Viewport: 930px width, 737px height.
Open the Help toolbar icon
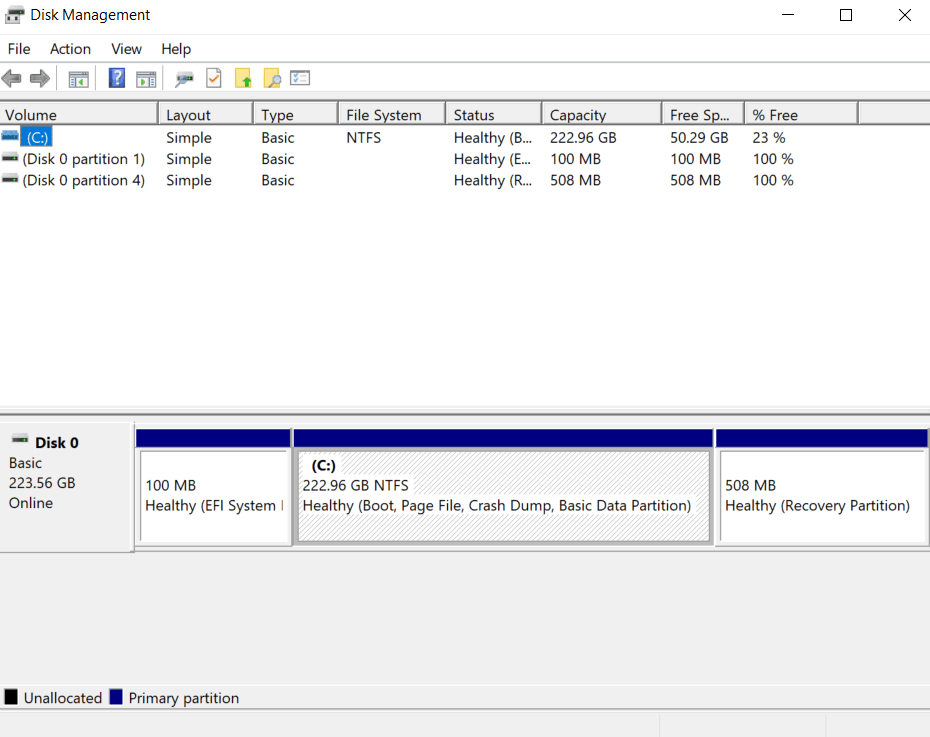click(x=117, y=78)
